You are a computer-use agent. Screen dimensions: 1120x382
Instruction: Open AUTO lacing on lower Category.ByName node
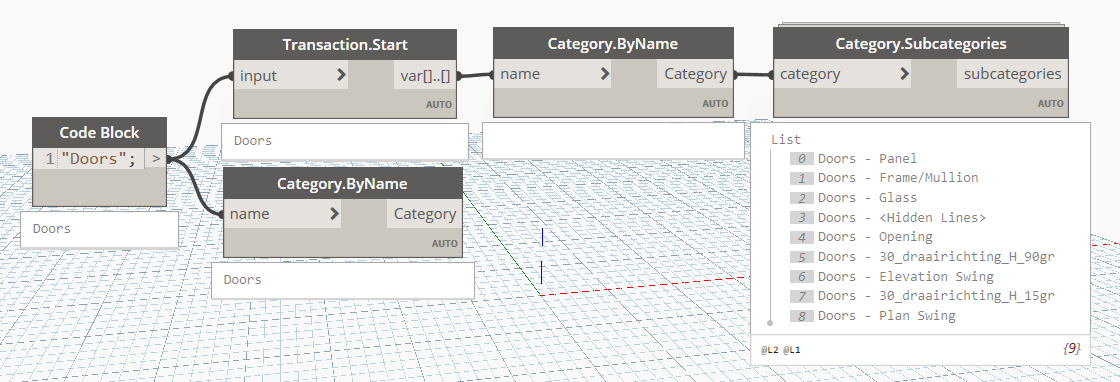tap(444, 243)
